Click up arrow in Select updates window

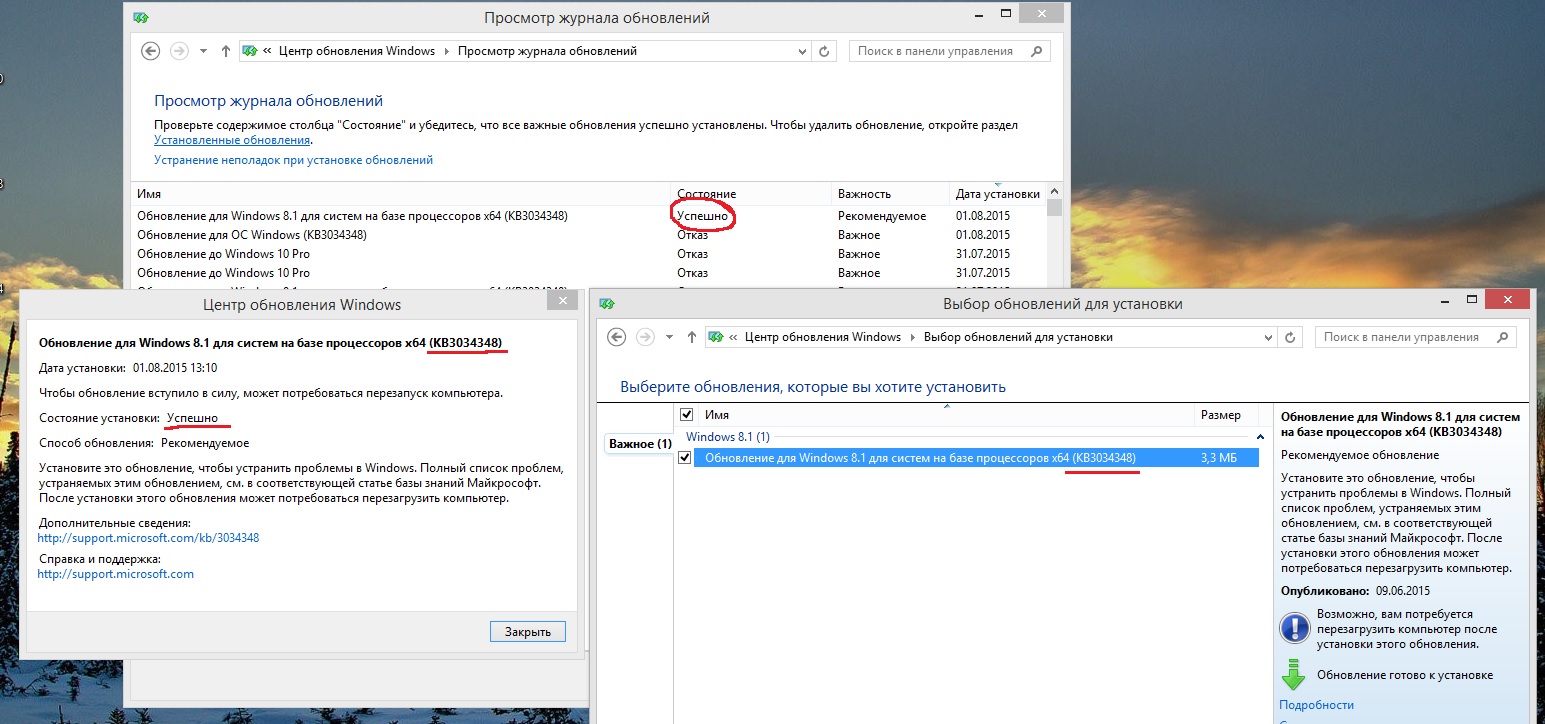692,337
